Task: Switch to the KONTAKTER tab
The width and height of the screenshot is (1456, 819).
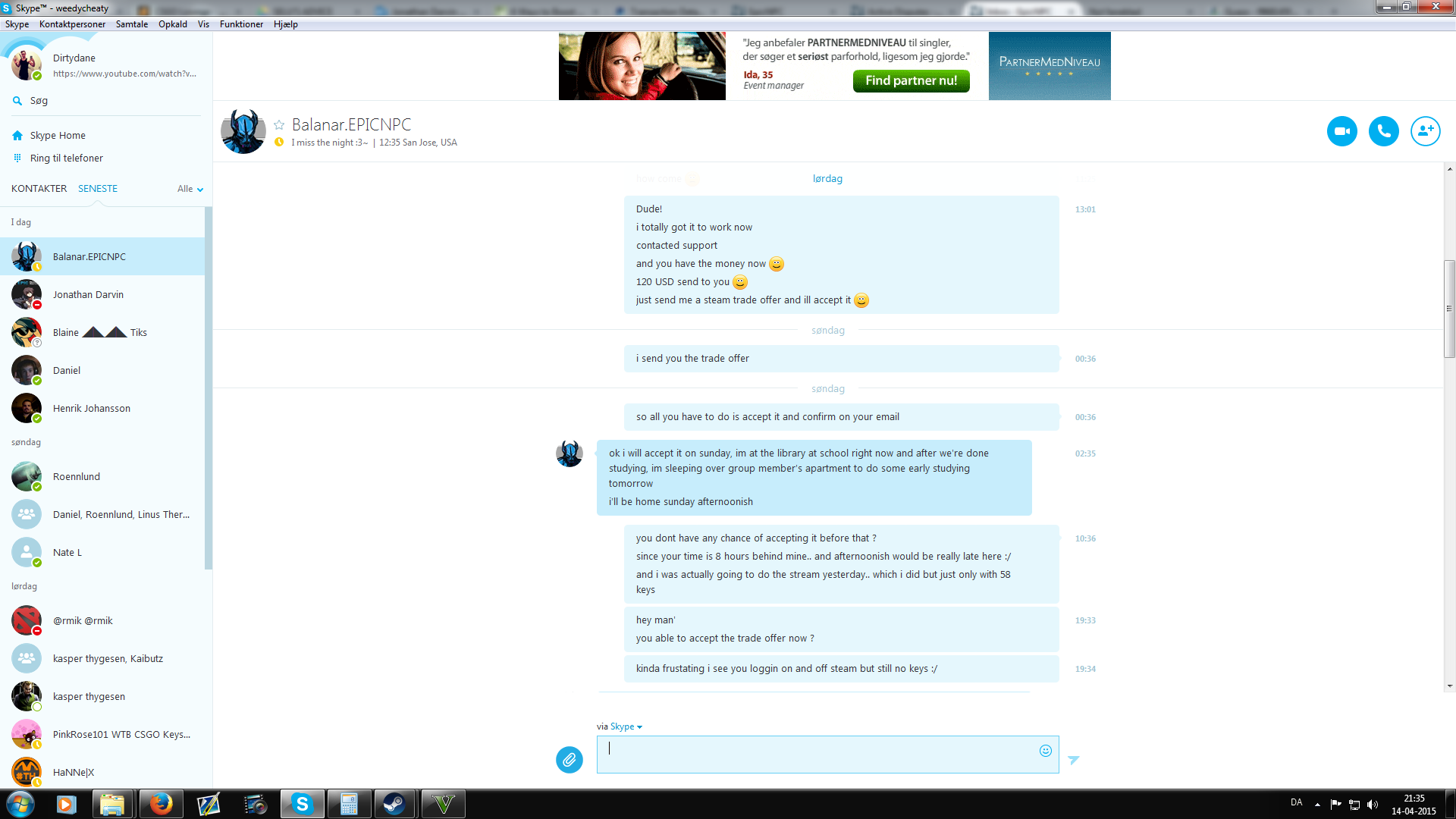Action: point(39,189)
